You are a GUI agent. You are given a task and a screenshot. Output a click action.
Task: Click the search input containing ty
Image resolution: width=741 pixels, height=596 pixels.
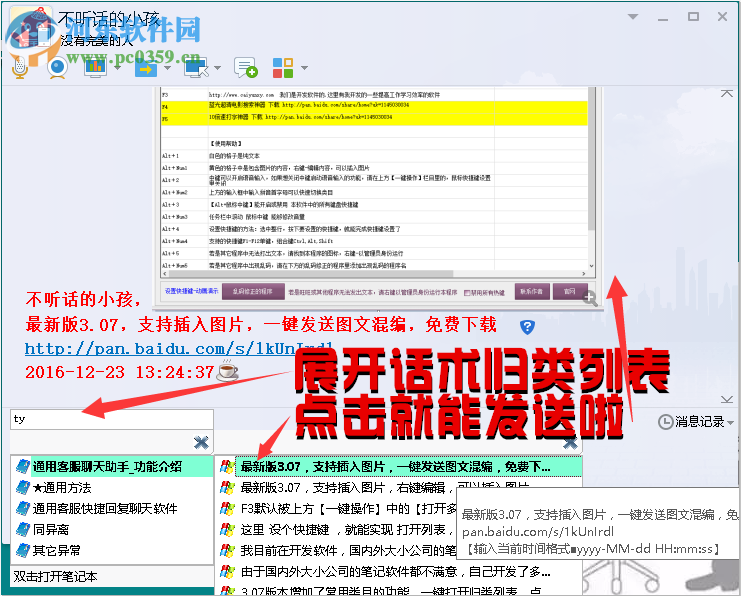pos(112,419)
